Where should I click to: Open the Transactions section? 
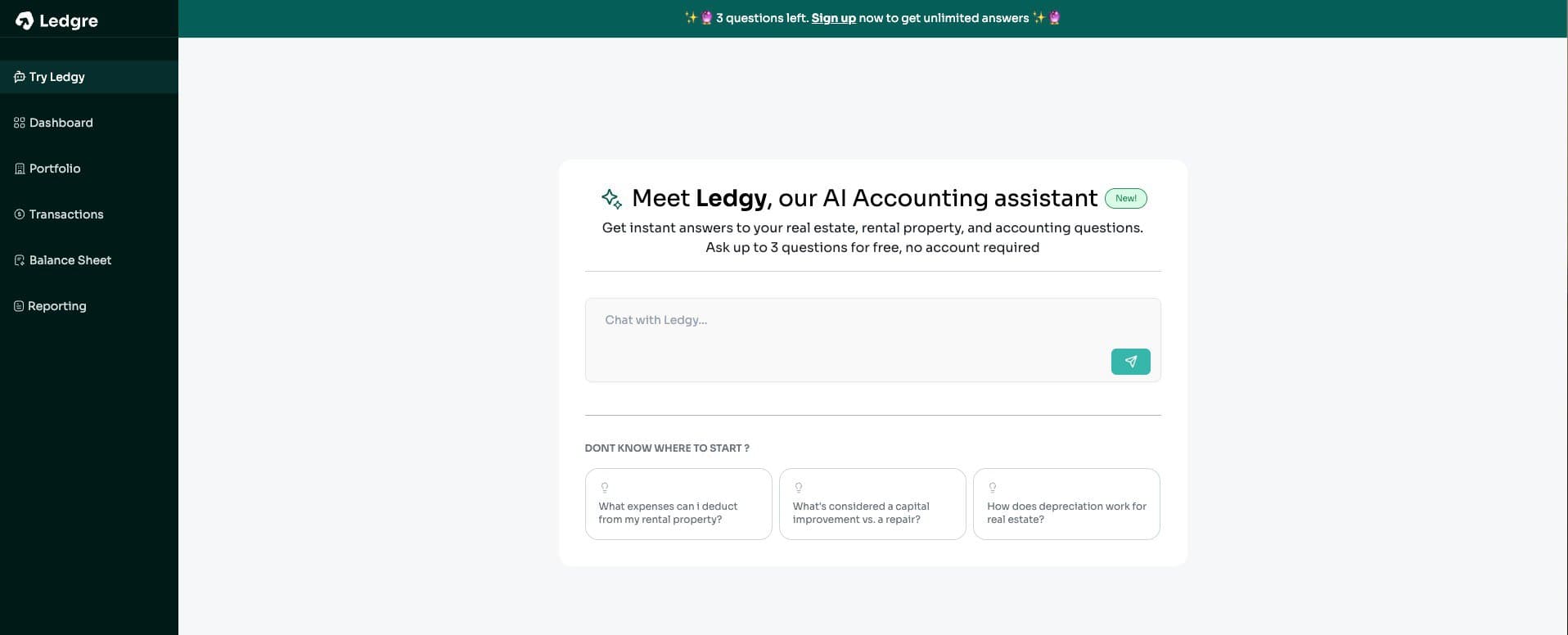click(x=65, y=214)
